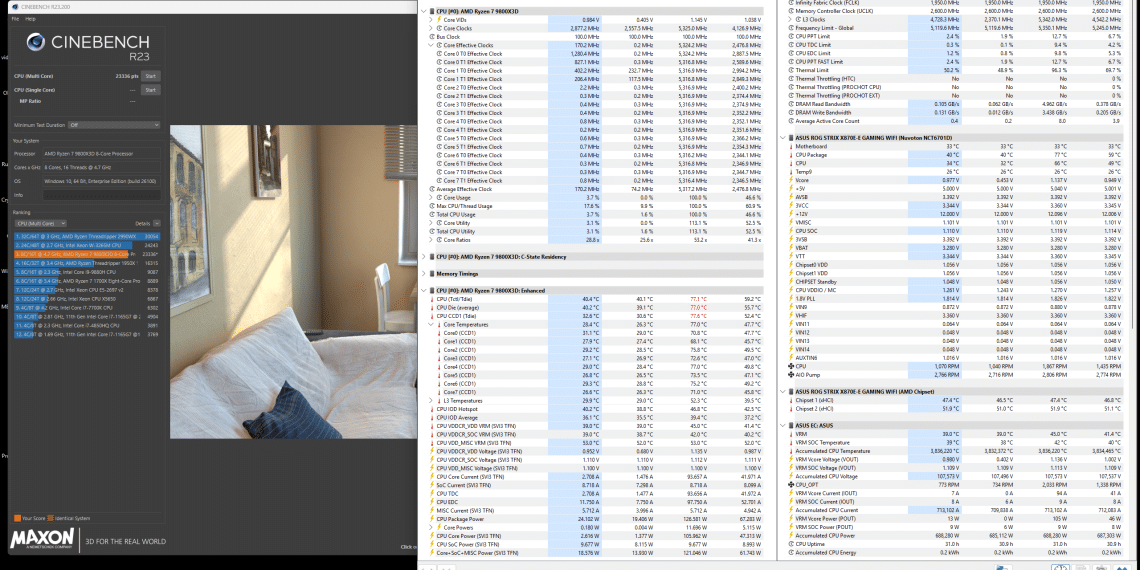Select the CPU Die (average) sensor row
1140x570 pixels.
click(x=596, y=308)
